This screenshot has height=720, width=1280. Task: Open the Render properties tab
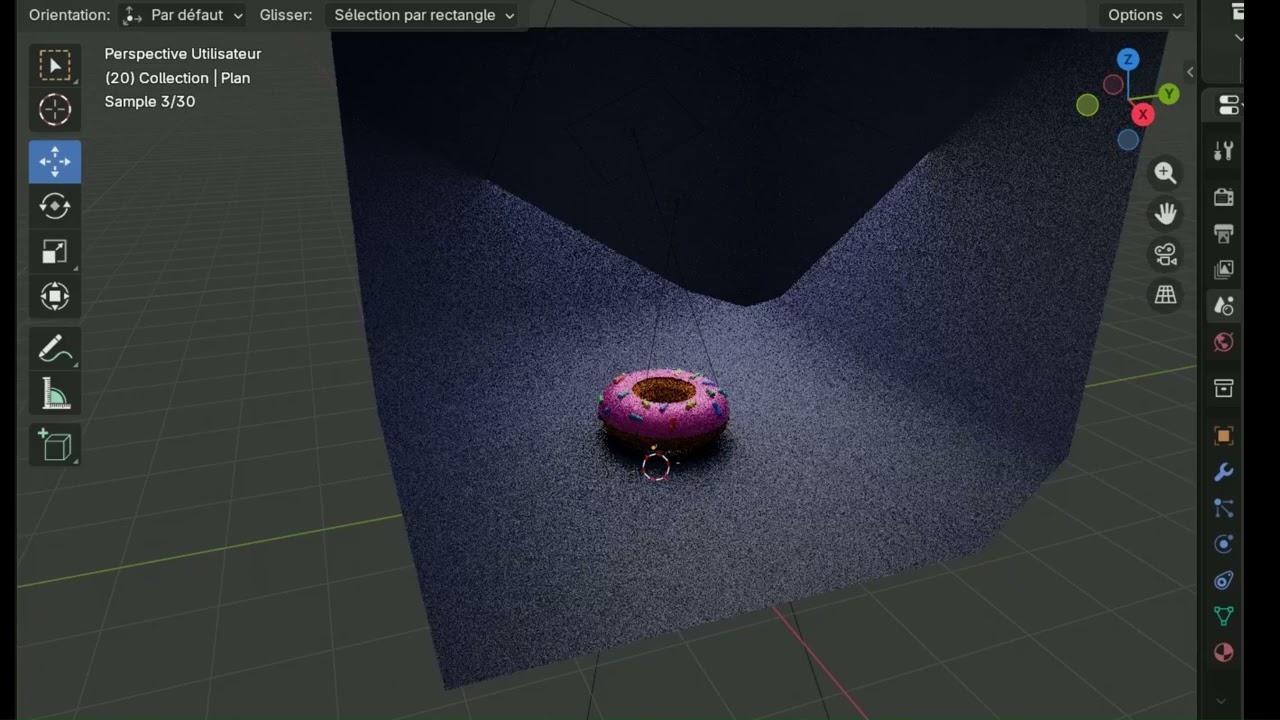tap(1224, 197)
